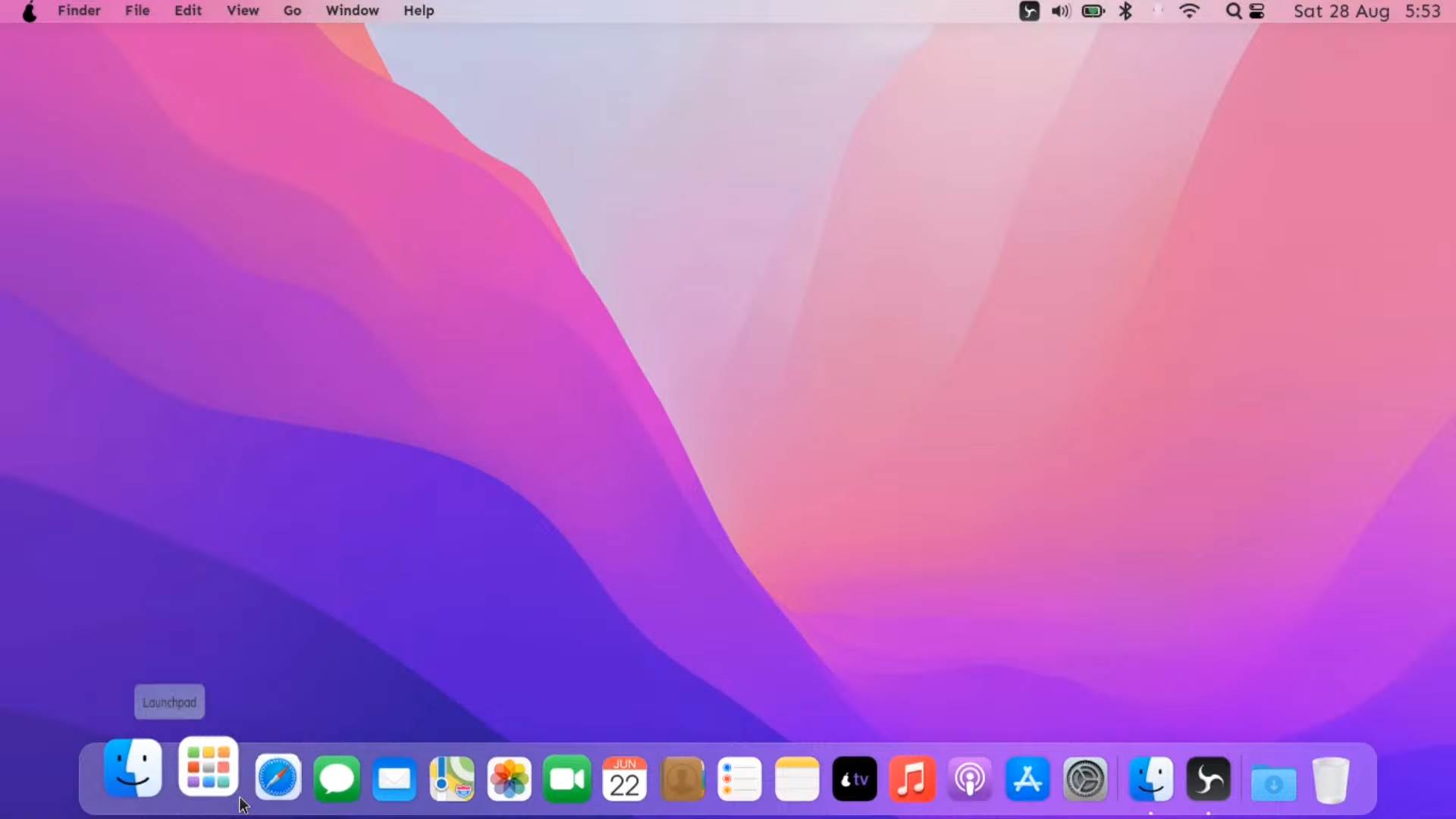The image size is (1456, 819).
Task: Open the Messages app
Action: pos(336,779)
